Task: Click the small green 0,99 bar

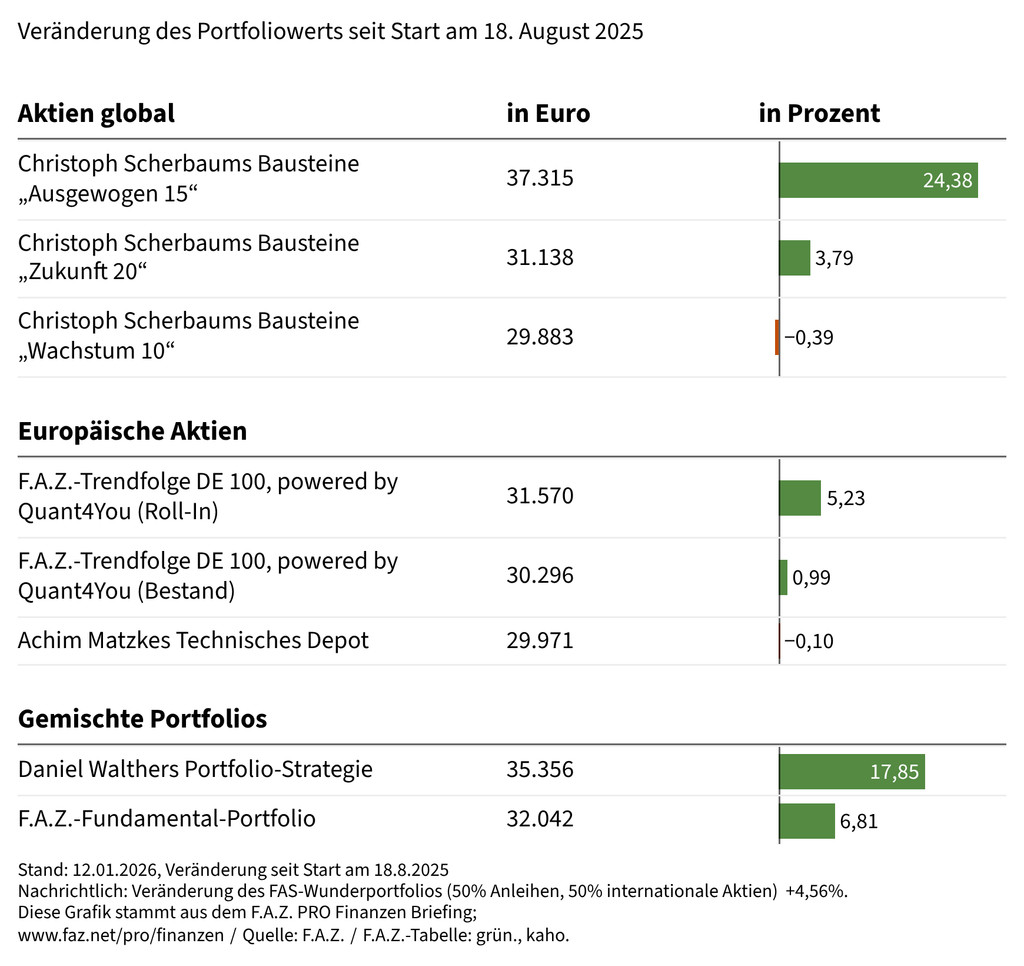Action: [x=783, y=577]
